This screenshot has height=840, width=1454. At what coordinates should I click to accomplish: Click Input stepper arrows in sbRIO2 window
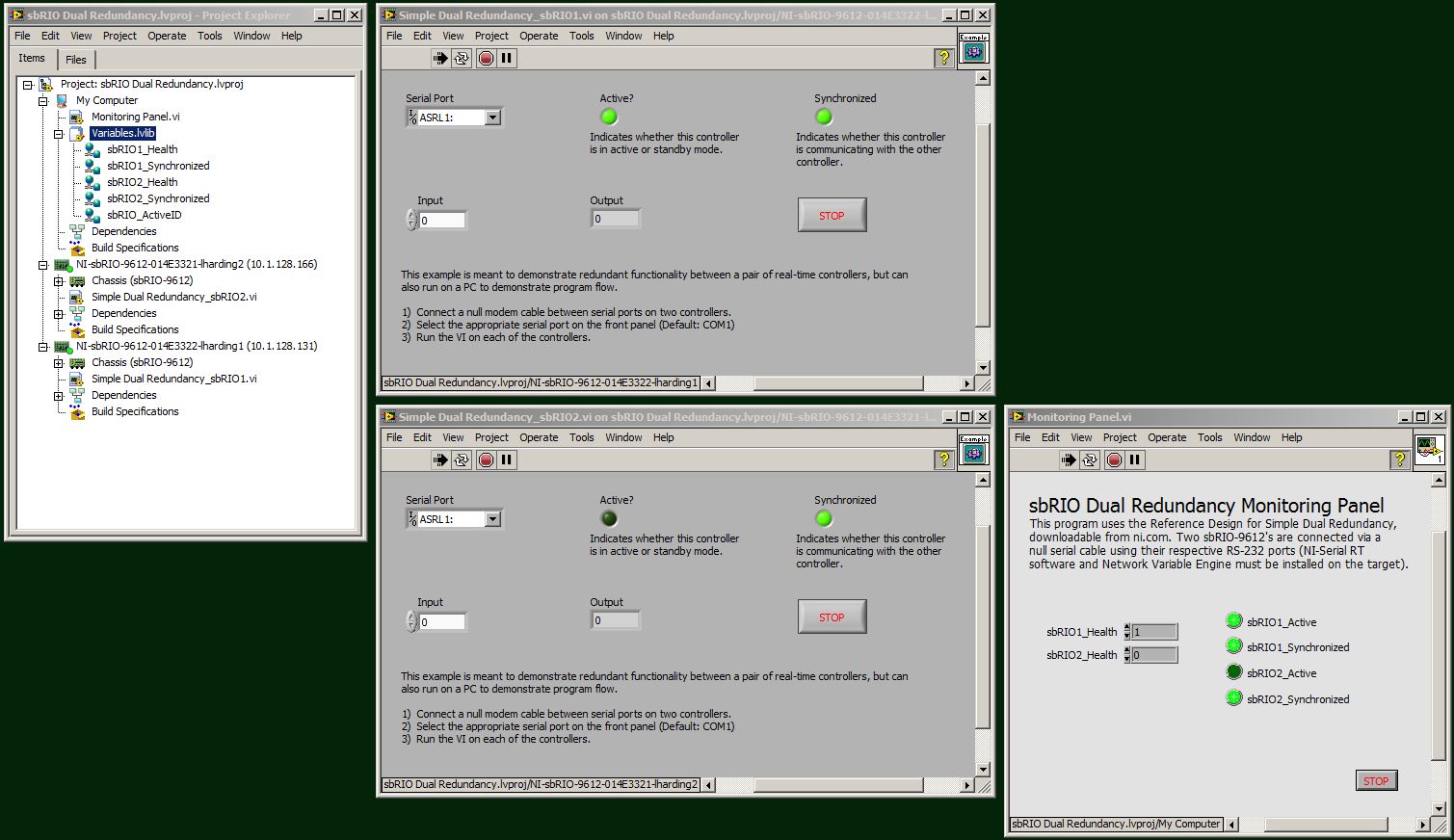411,621
